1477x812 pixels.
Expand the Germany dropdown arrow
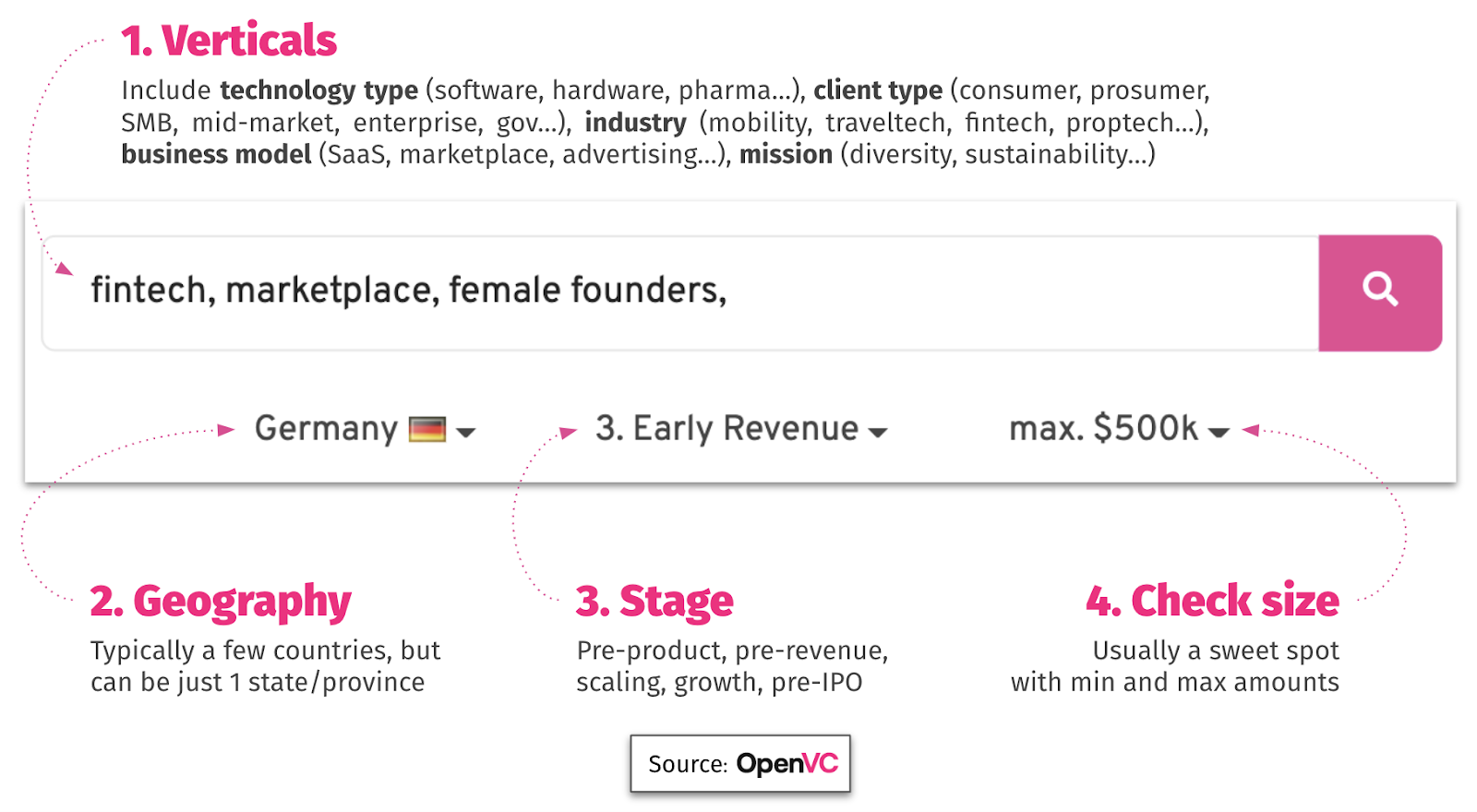click(x=466, y=432)
